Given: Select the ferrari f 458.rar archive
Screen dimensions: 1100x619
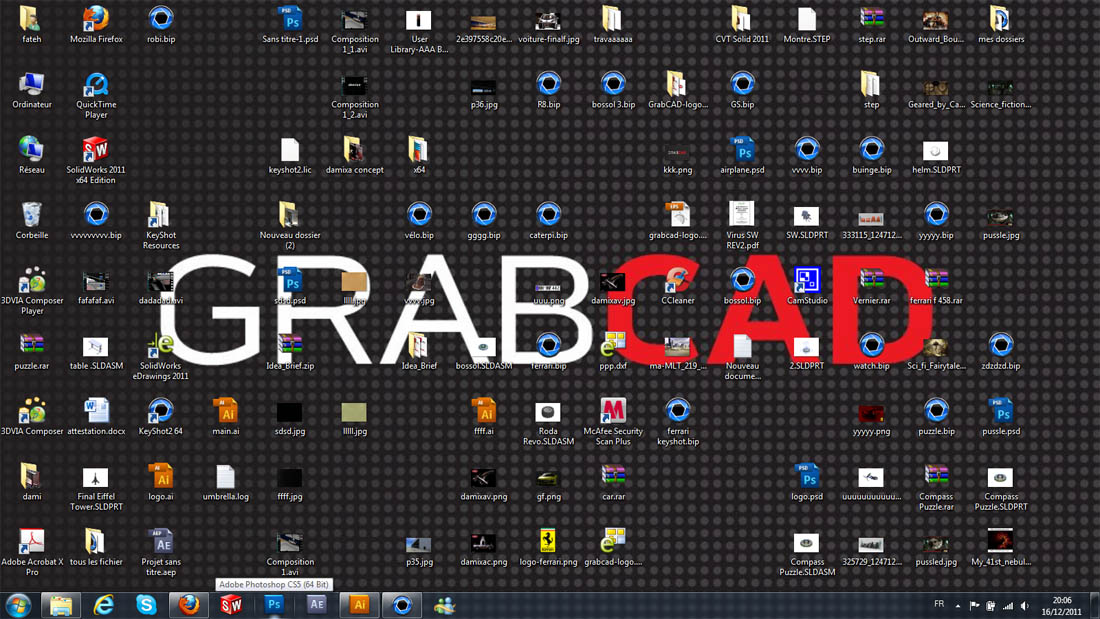Looking at the screenshot, I should [x=936, y=286].
